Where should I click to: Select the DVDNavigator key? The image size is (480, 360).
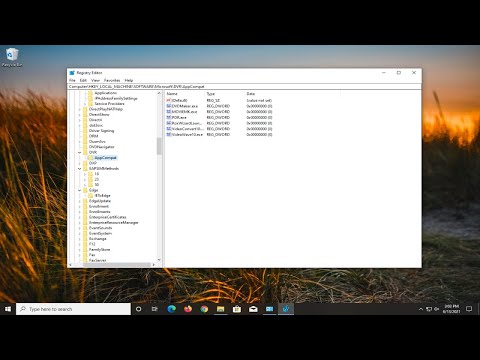coord(102,147)
